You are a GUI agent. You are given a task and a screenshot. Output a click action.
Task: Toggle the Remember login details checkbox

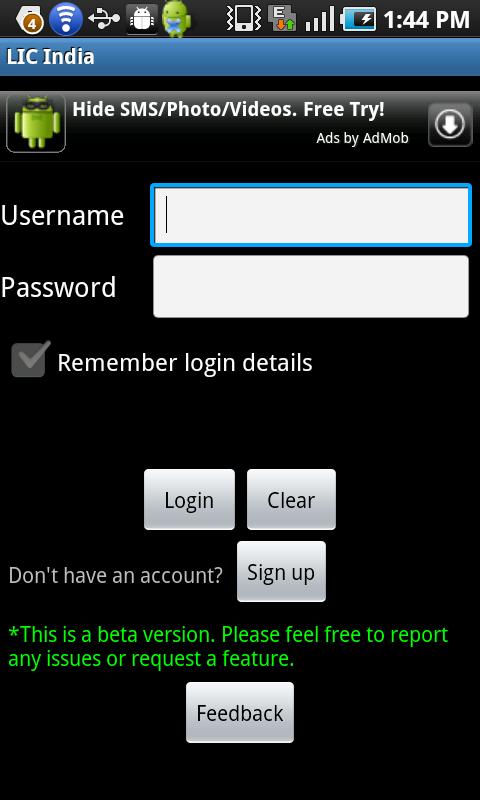click(x=31, y=360)
